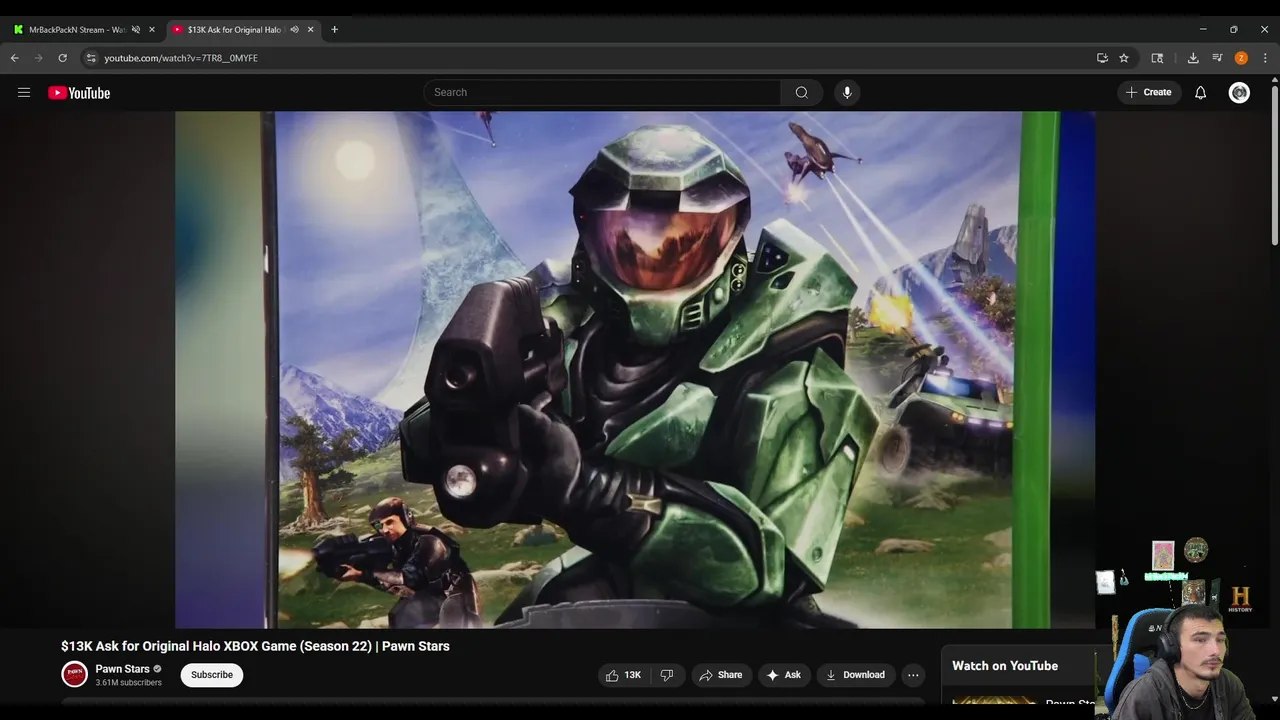Open Chrome three-dot menu
Viewport: 1280px width, 720px height.
pos(1265,58)
